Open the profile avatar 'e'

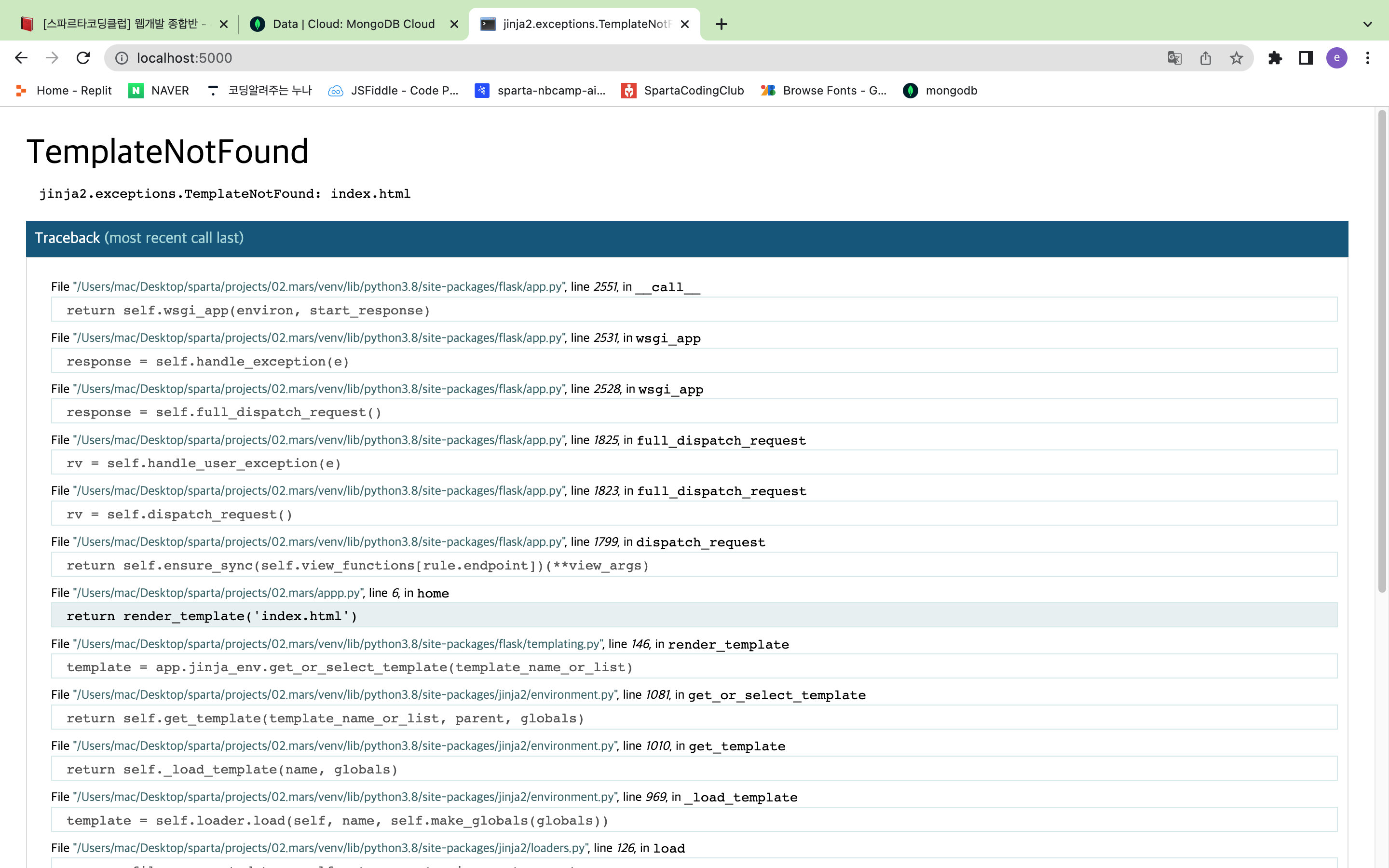(x=1337, y=58)
